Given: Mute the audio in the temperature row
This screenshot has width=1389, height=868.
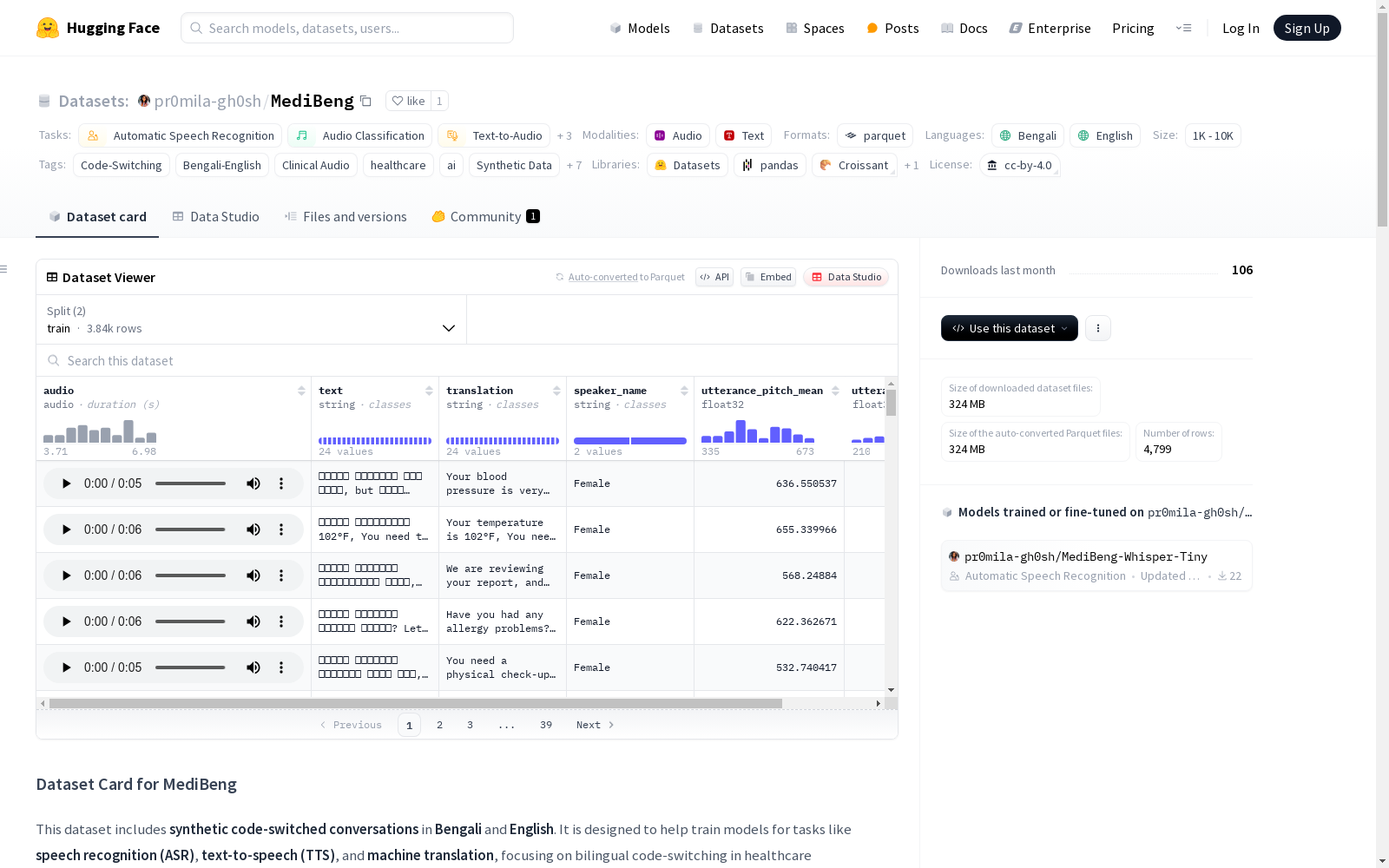Looking at the screenshot, I should 253,529.
